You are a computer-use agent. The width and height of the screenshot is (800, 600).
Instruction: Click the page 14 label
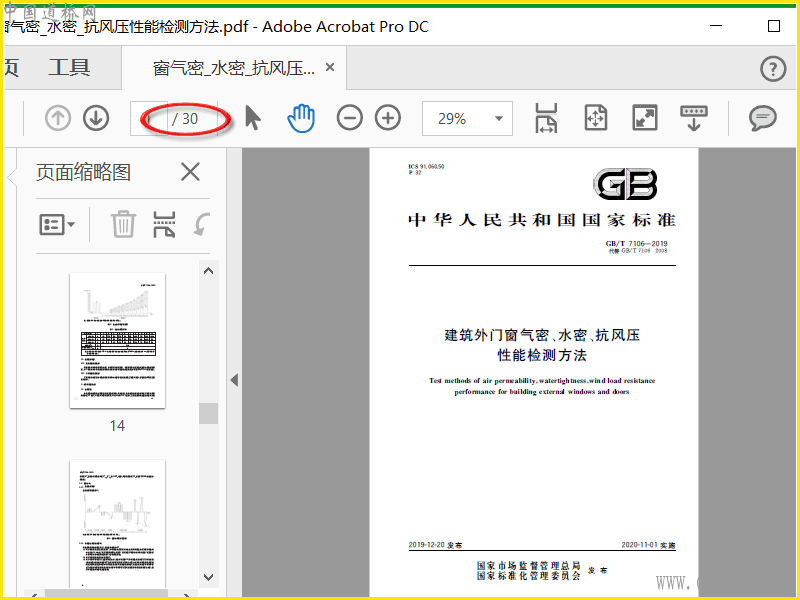117,426
